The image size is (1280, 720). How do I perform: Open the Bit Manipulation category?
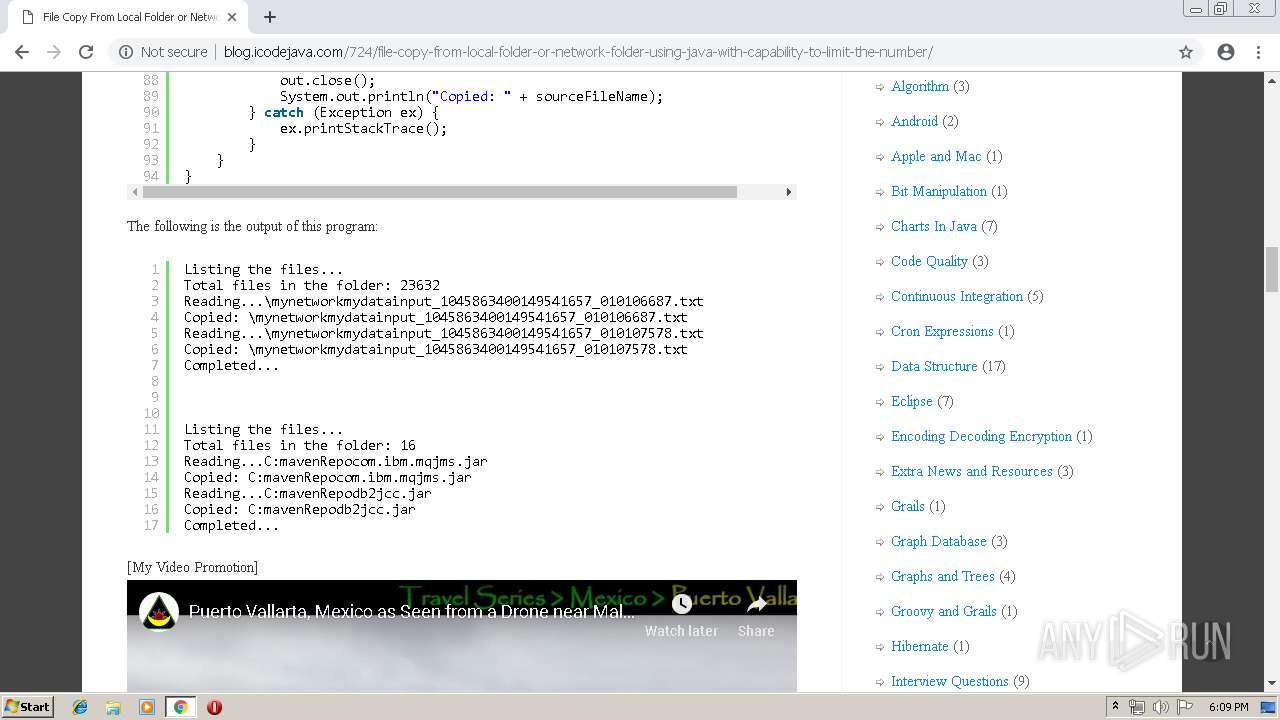(939, 191)
